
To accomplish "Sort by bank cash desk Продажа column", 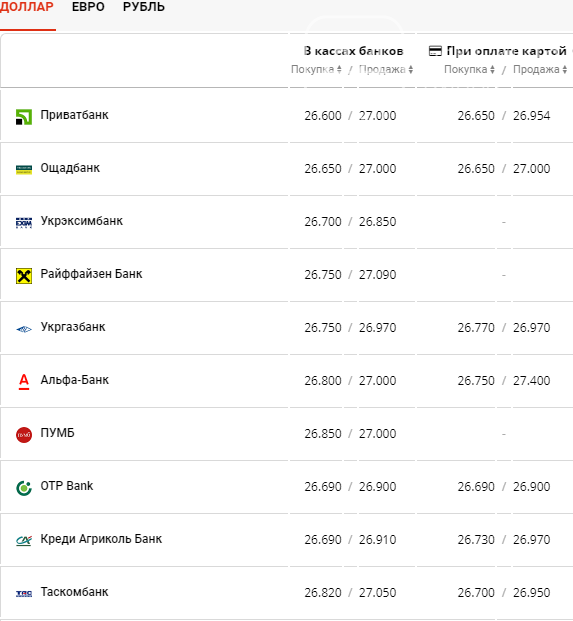I will pyautogui.click(x=386, y=69).
